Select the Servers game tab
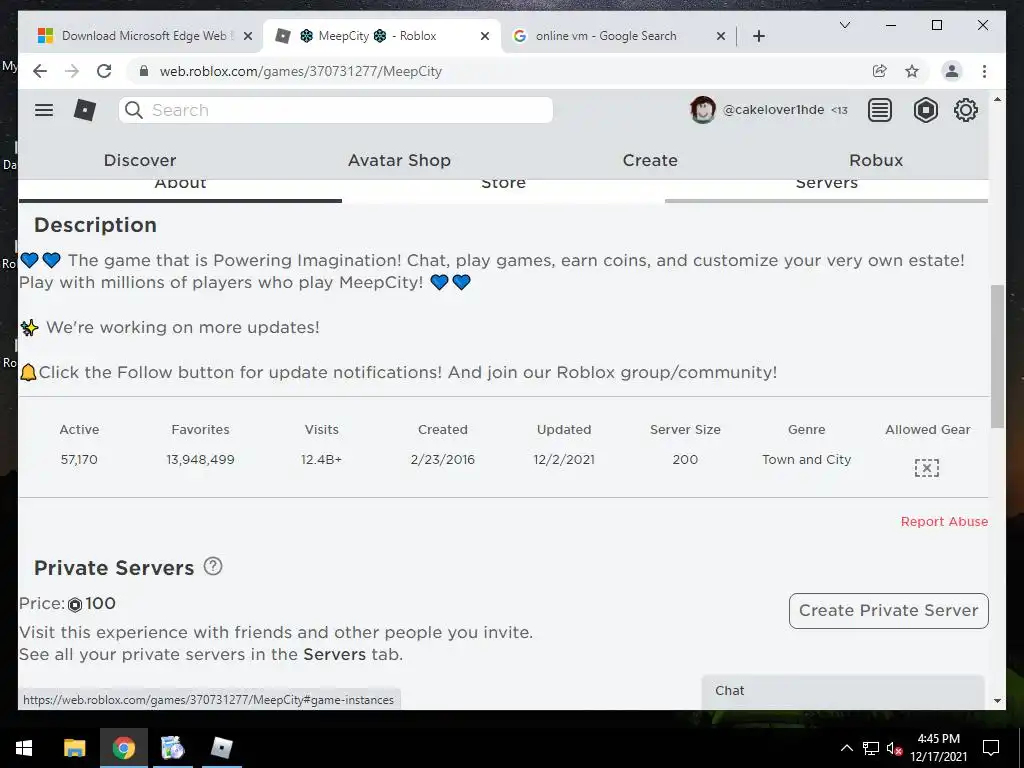Viewport: 1024px width, 768px height. click(x=826, y=189)
